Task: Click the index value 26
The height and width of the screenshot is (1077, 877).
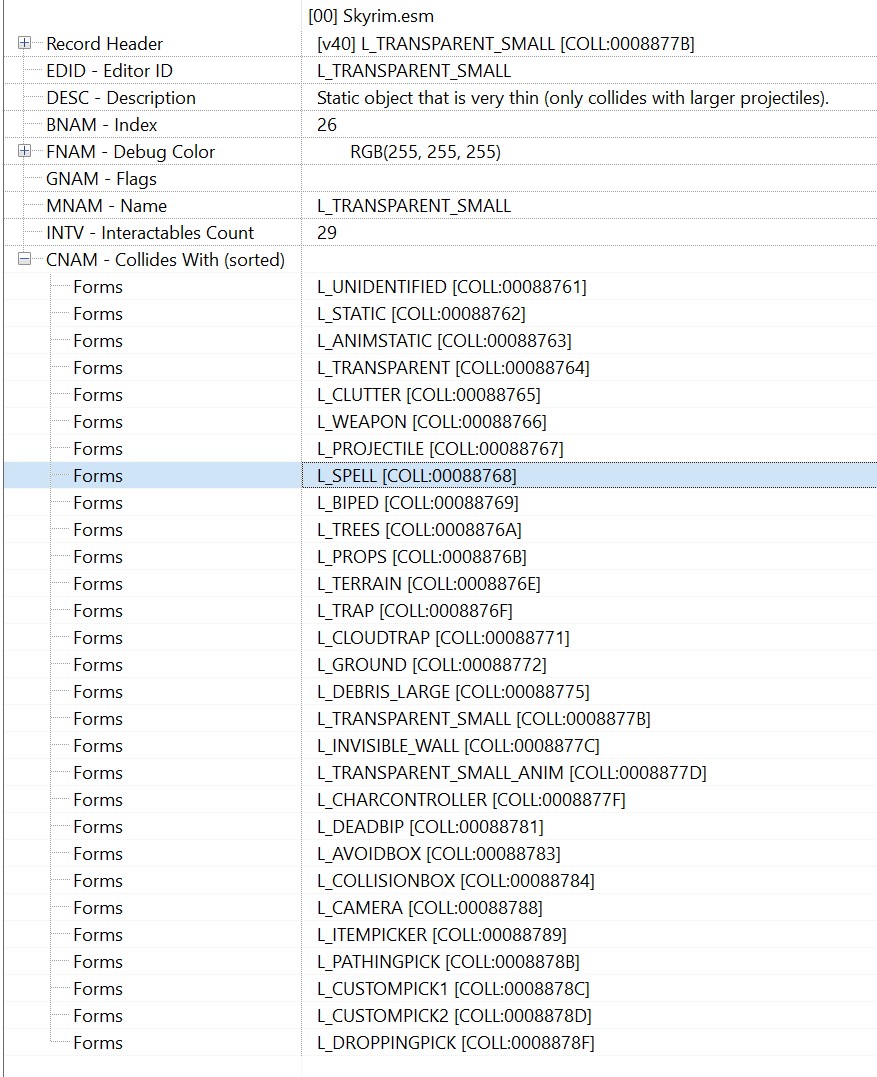Action: pos(327,124)
